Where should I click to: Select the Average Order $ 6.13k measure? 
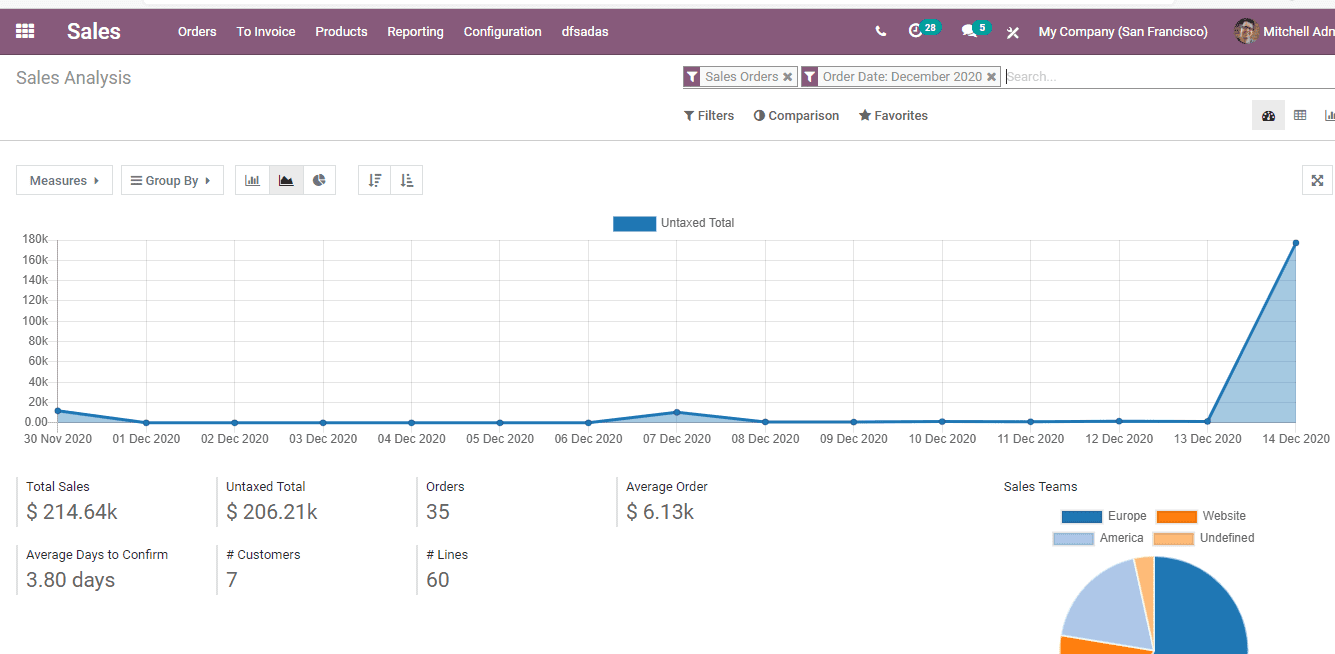click(x=716, y=501)
